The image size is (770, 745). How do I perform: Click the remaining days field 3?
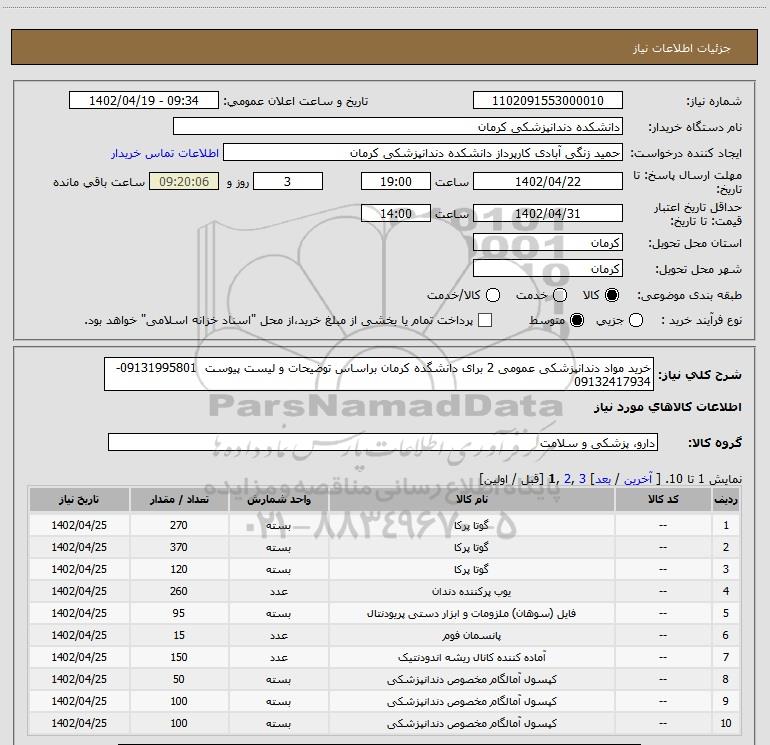[288, 181]
